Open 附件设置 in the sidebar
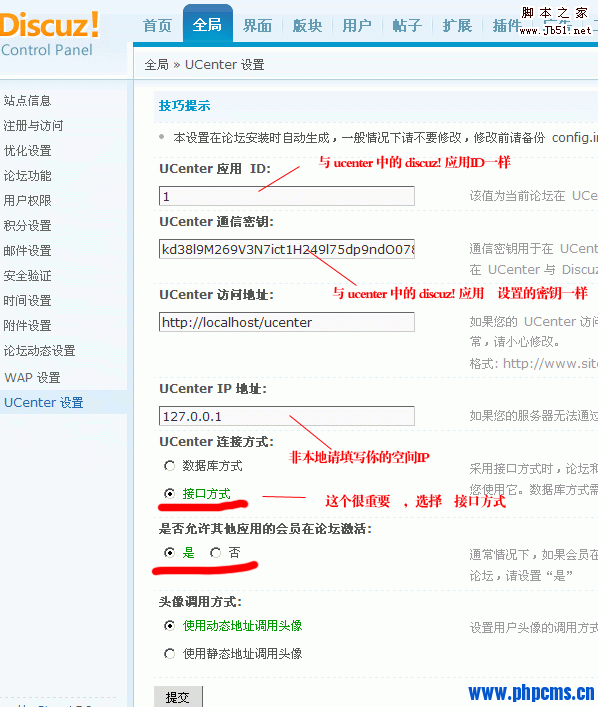 click(28, 326)
